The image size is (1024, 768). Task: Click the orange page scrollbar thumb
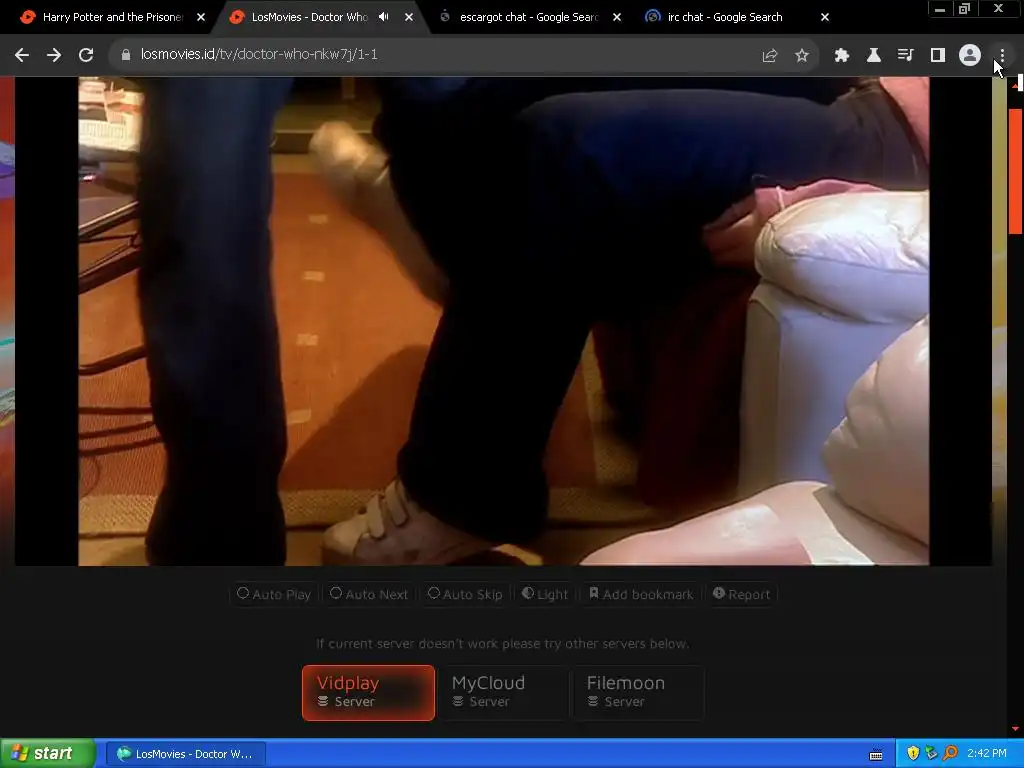(1016, 171)
